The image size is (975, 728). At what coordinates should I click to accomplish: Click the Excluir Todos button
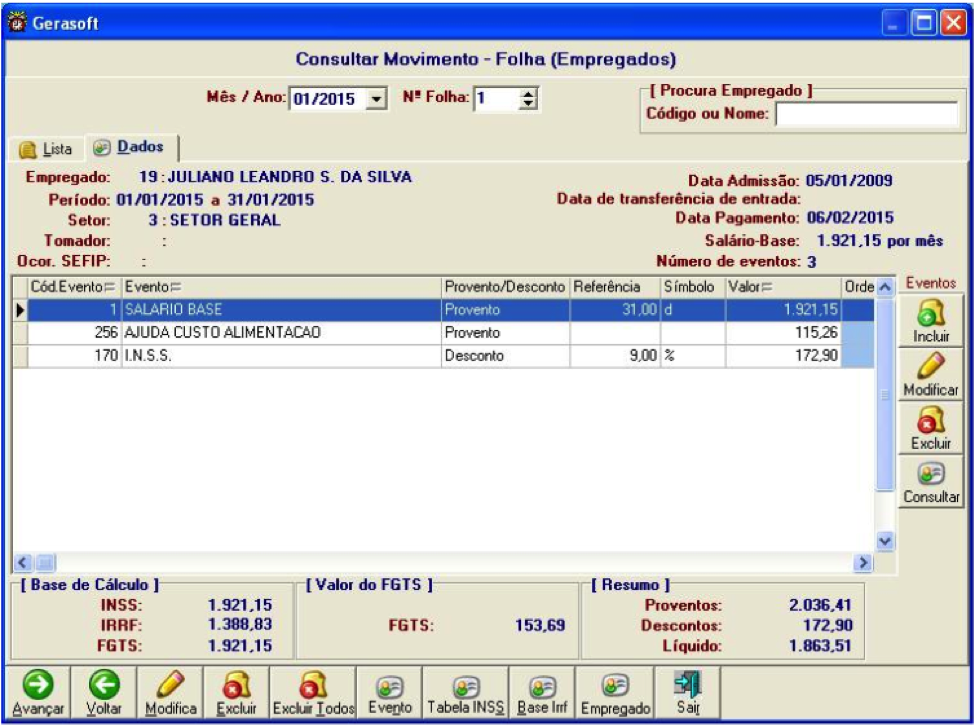tap(313, 693)
